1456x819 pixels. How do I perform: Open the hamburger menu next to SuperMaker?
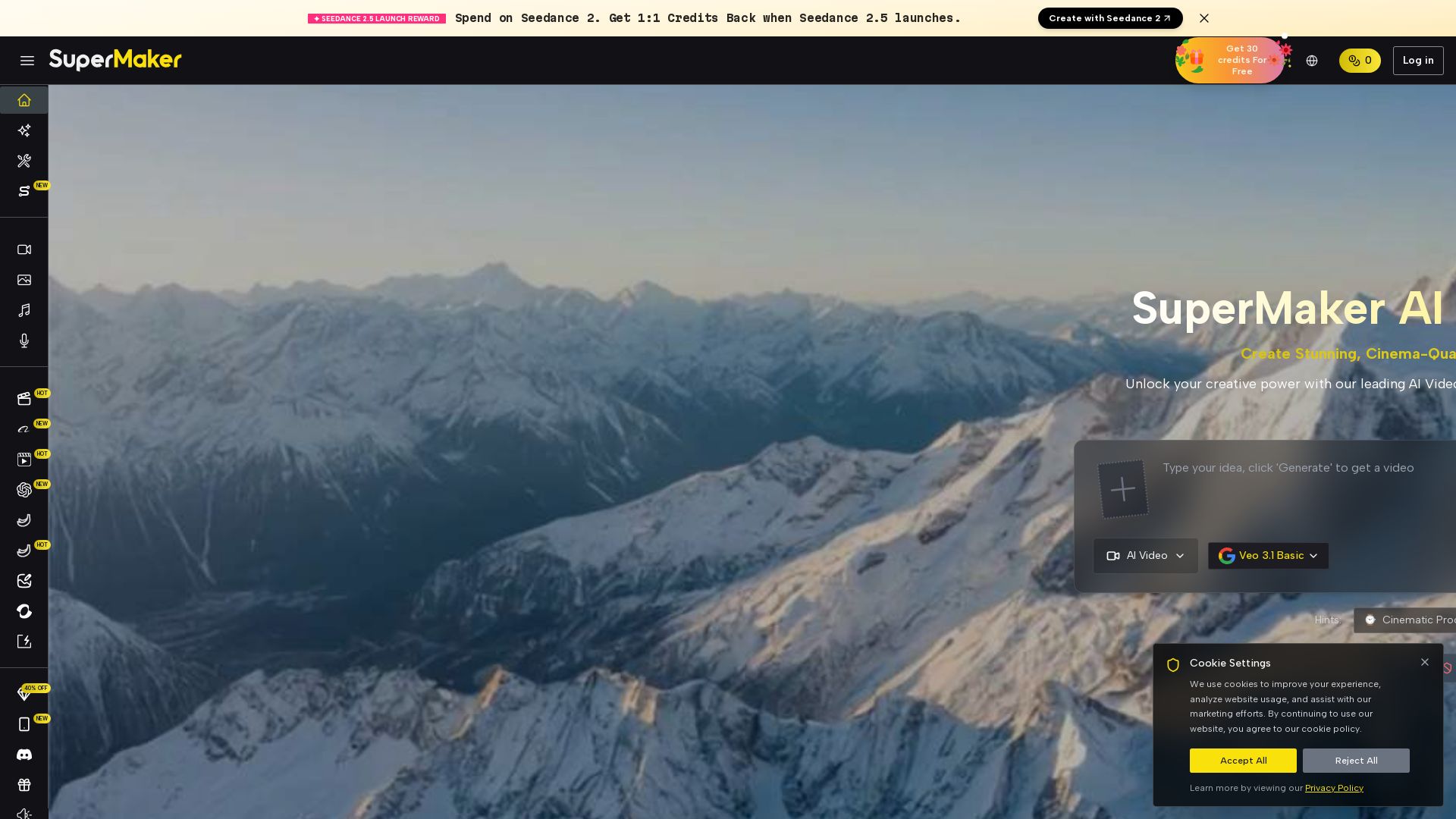[x=27, y=61]
